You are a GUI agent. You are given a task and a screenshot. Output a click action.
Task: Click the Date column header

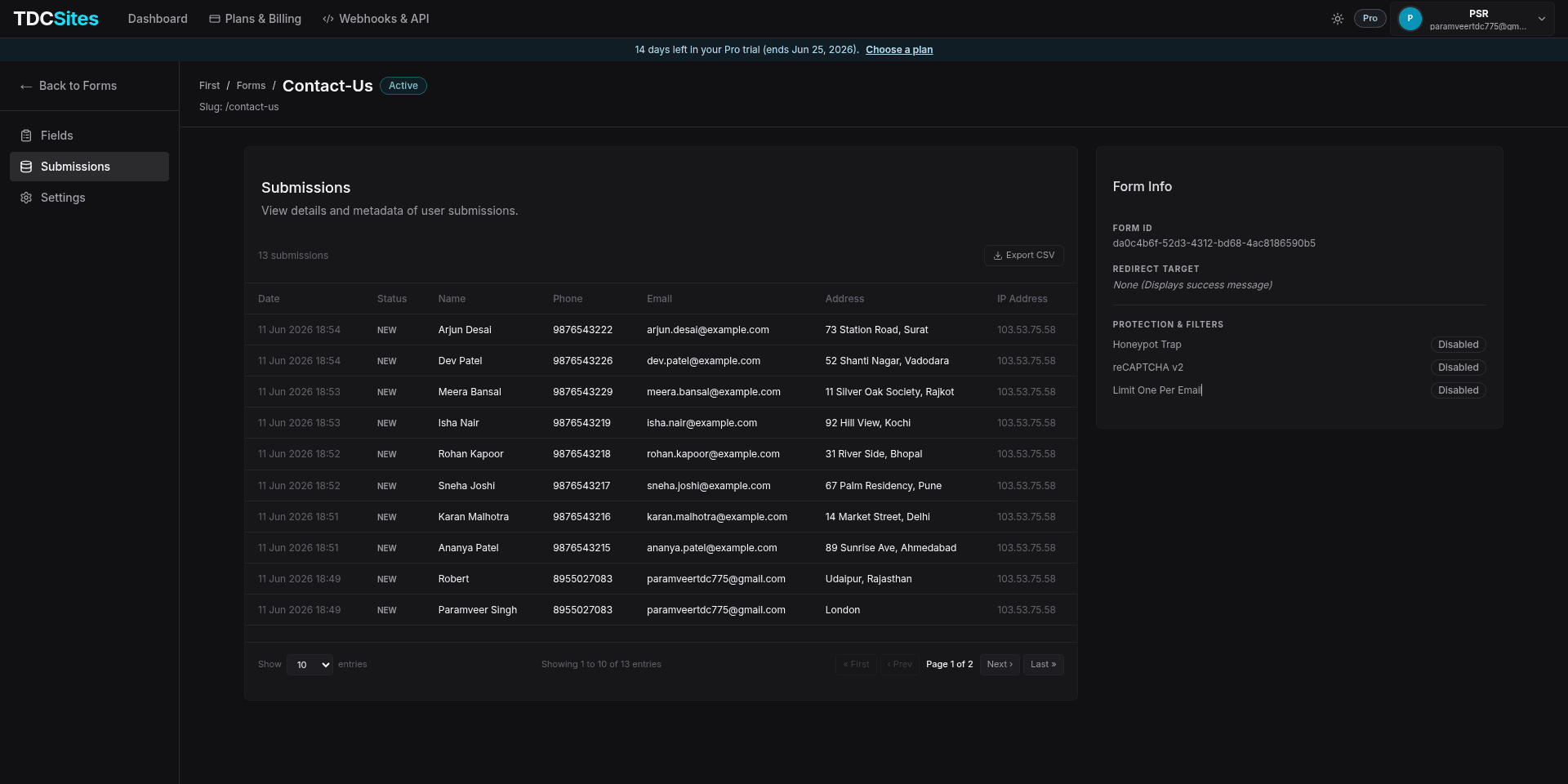pos(269,299)
